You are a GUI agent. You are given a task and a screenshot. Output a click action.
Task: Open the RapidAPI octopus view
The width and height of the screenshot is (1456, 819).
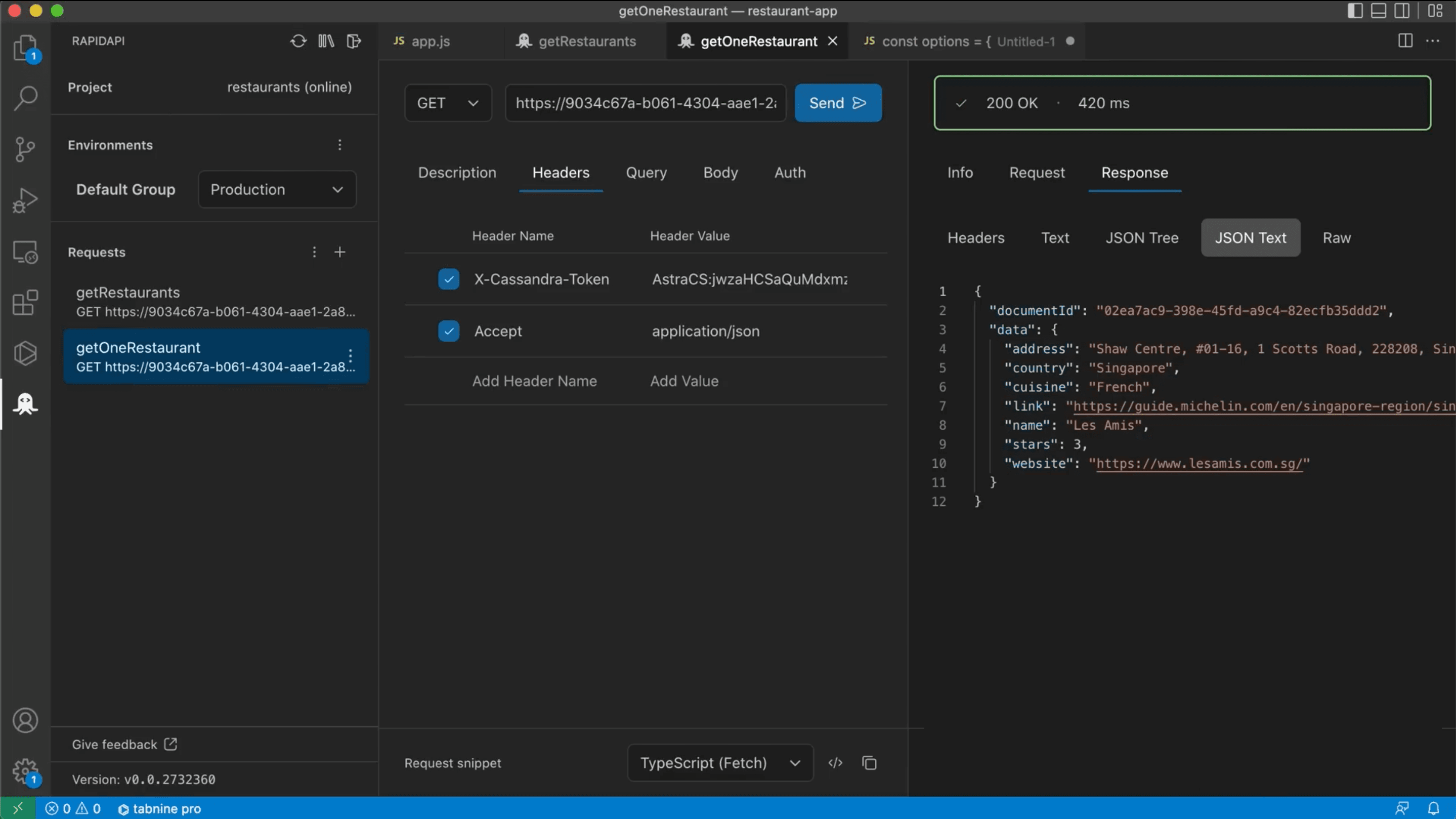[x=25, y=404]
